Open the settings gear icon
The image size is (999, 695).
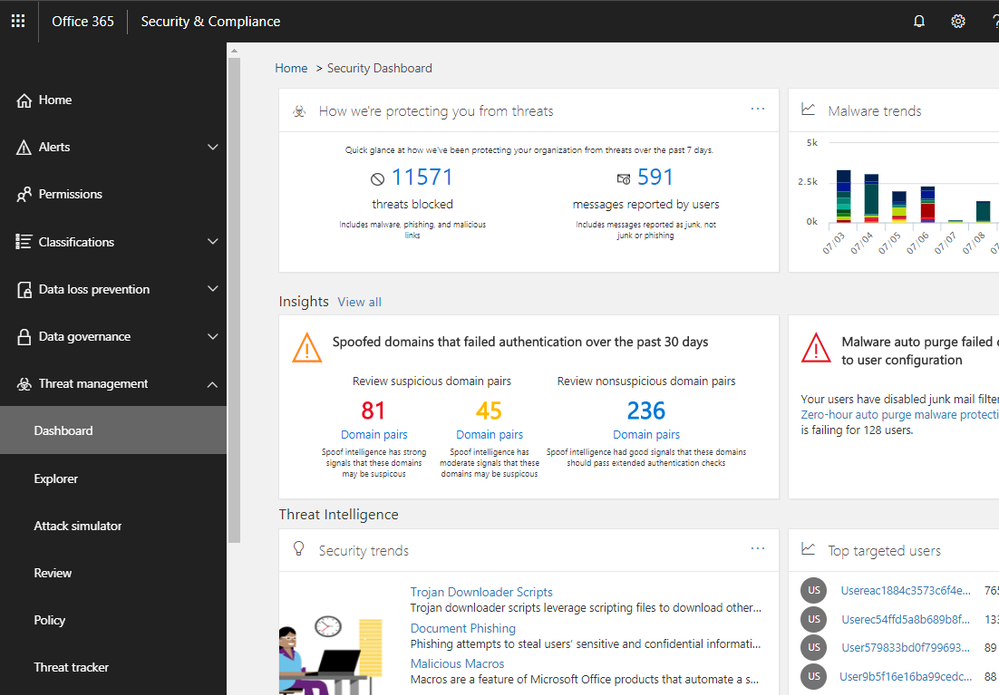(958, 21)
